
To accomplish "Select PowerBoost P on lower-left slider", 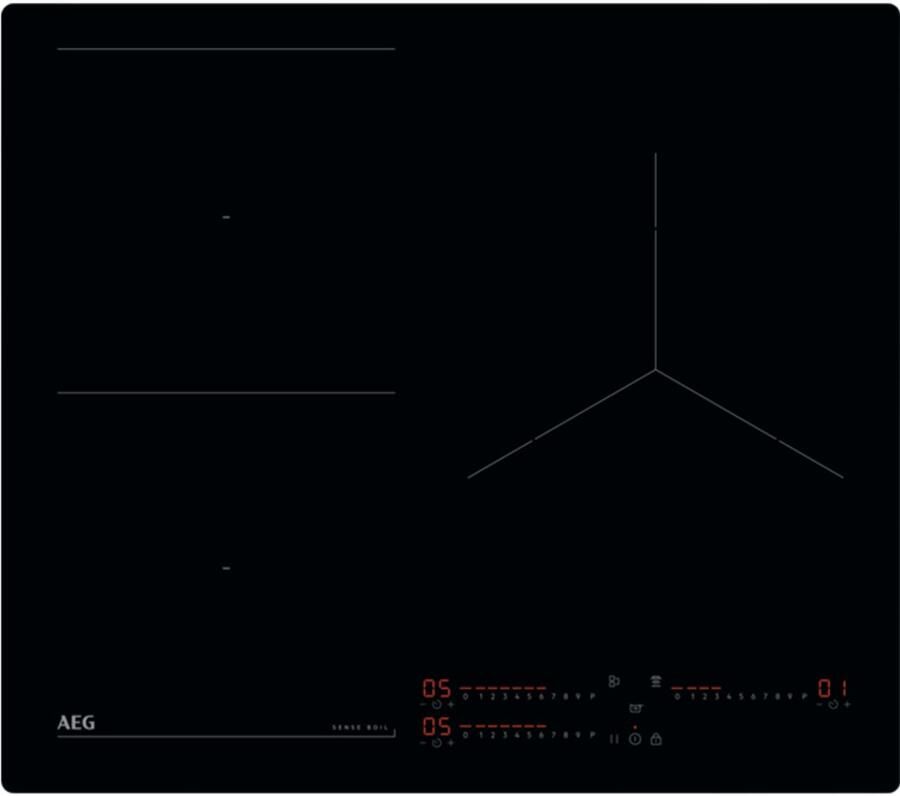I will point(592,735).
